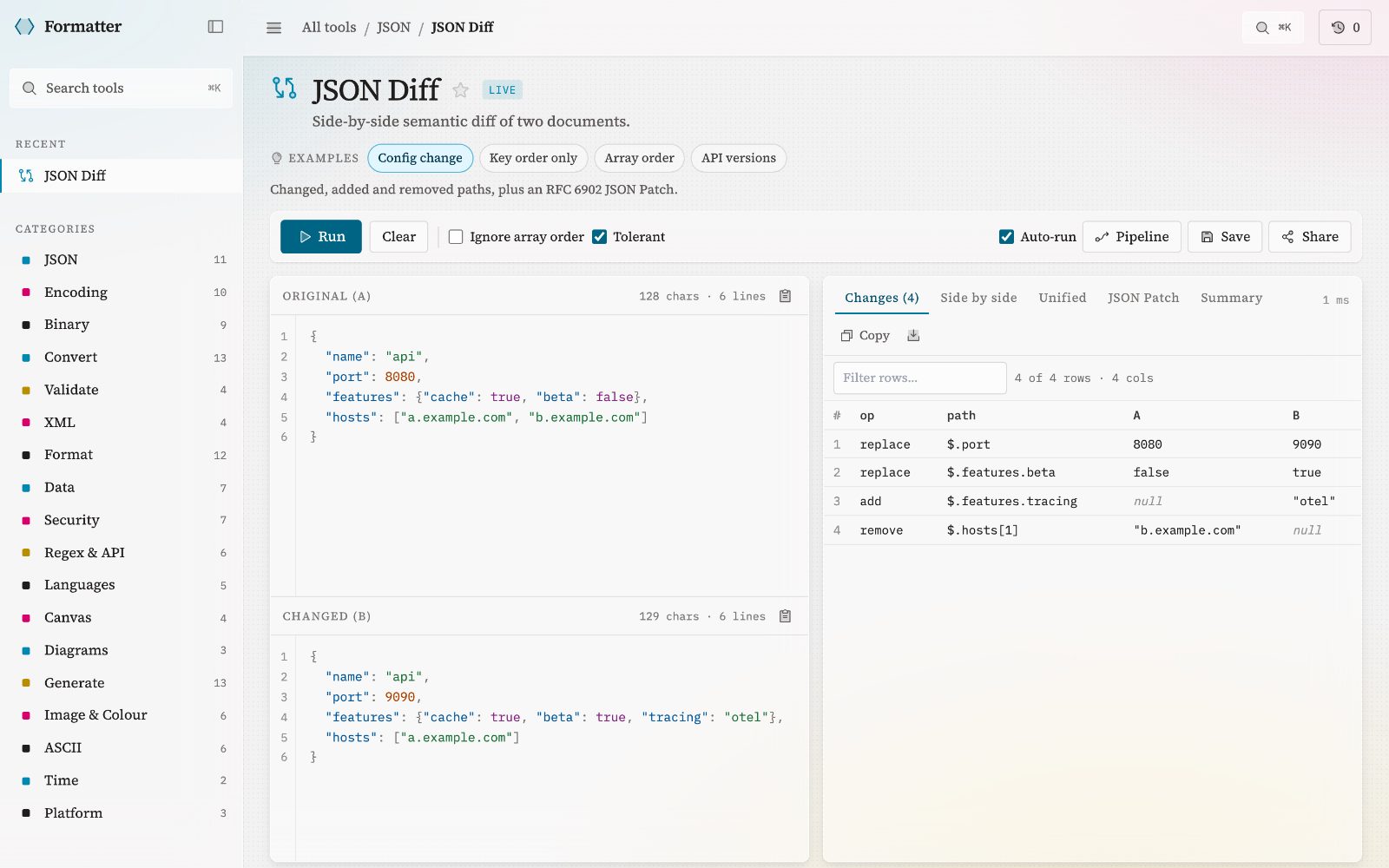Favorite JSON Diff with the star icon
Screen dimensions: 1389x868
(x=461, y=90)
